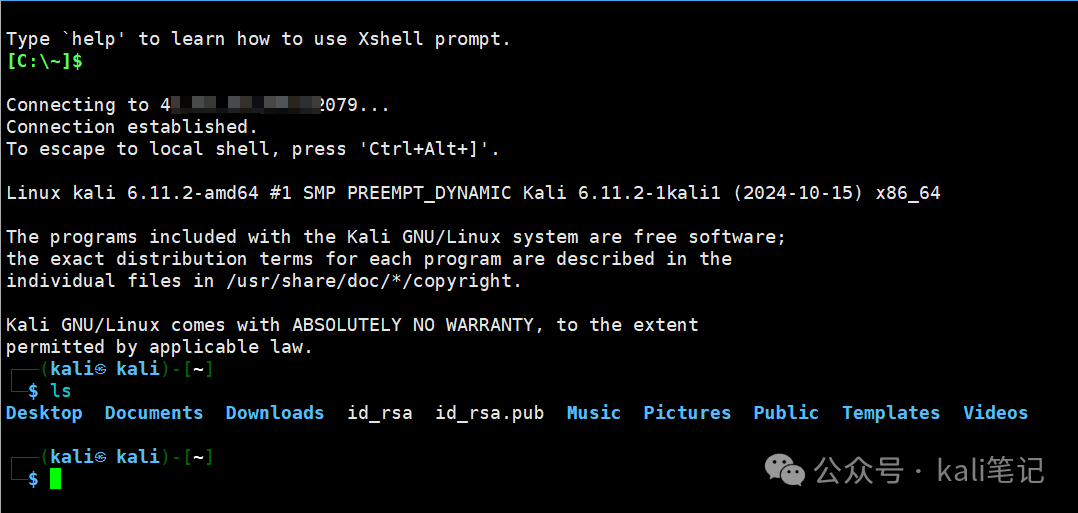Select the Templates directory entry
This screenshot has width=1078, height=513.
tap(891, 413)
